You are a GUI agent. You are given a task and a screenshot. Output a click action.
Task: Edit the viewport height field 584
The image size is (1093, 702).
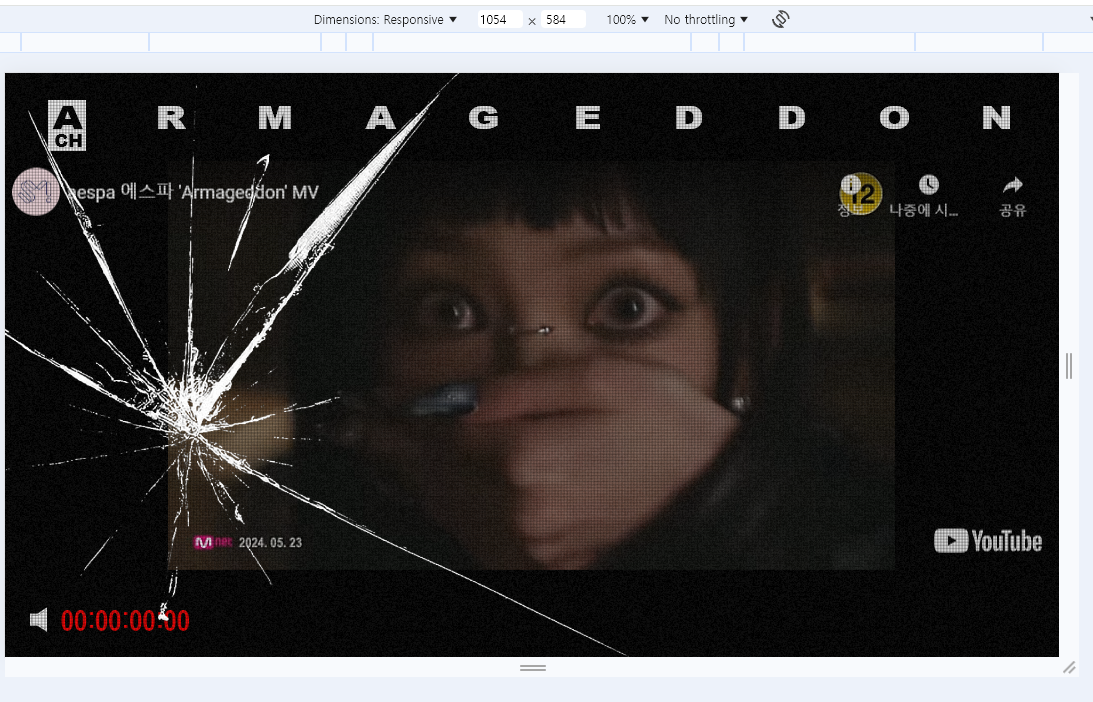pyautogui.click(x=563, y=20)
